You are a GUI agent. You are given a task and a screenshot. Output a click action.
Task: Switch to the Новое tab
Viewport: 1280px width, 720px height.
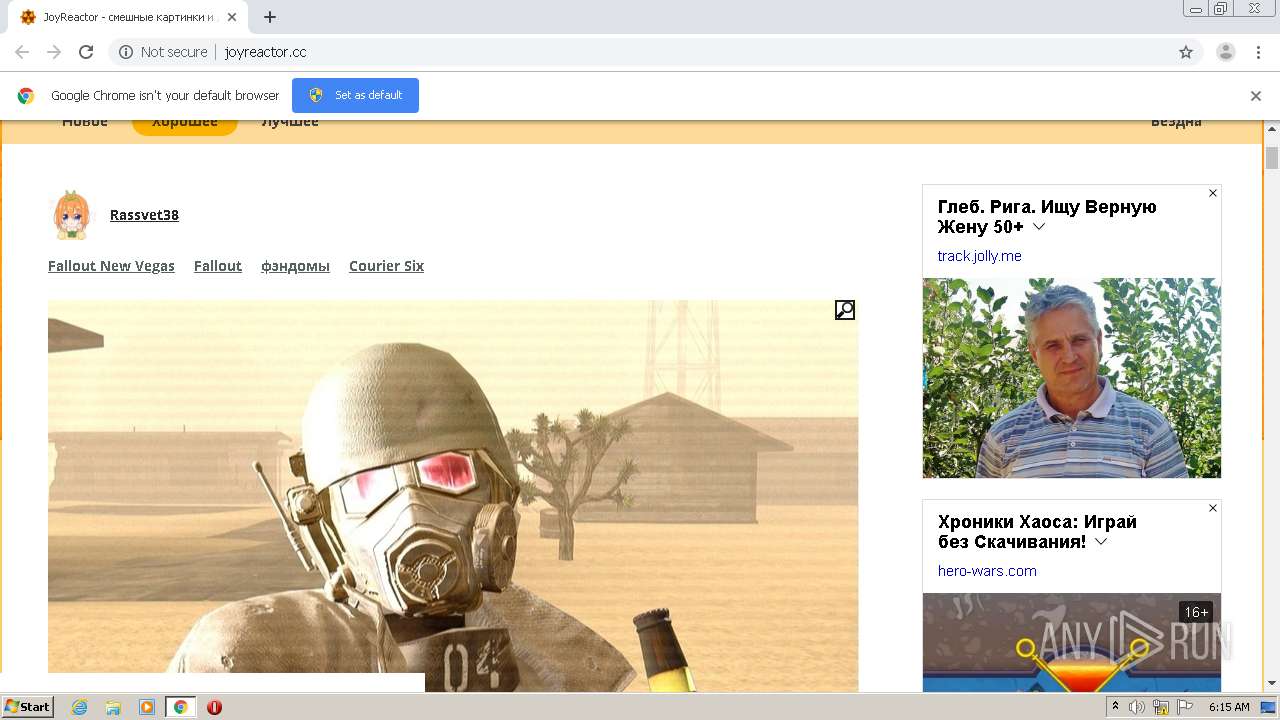85,123
